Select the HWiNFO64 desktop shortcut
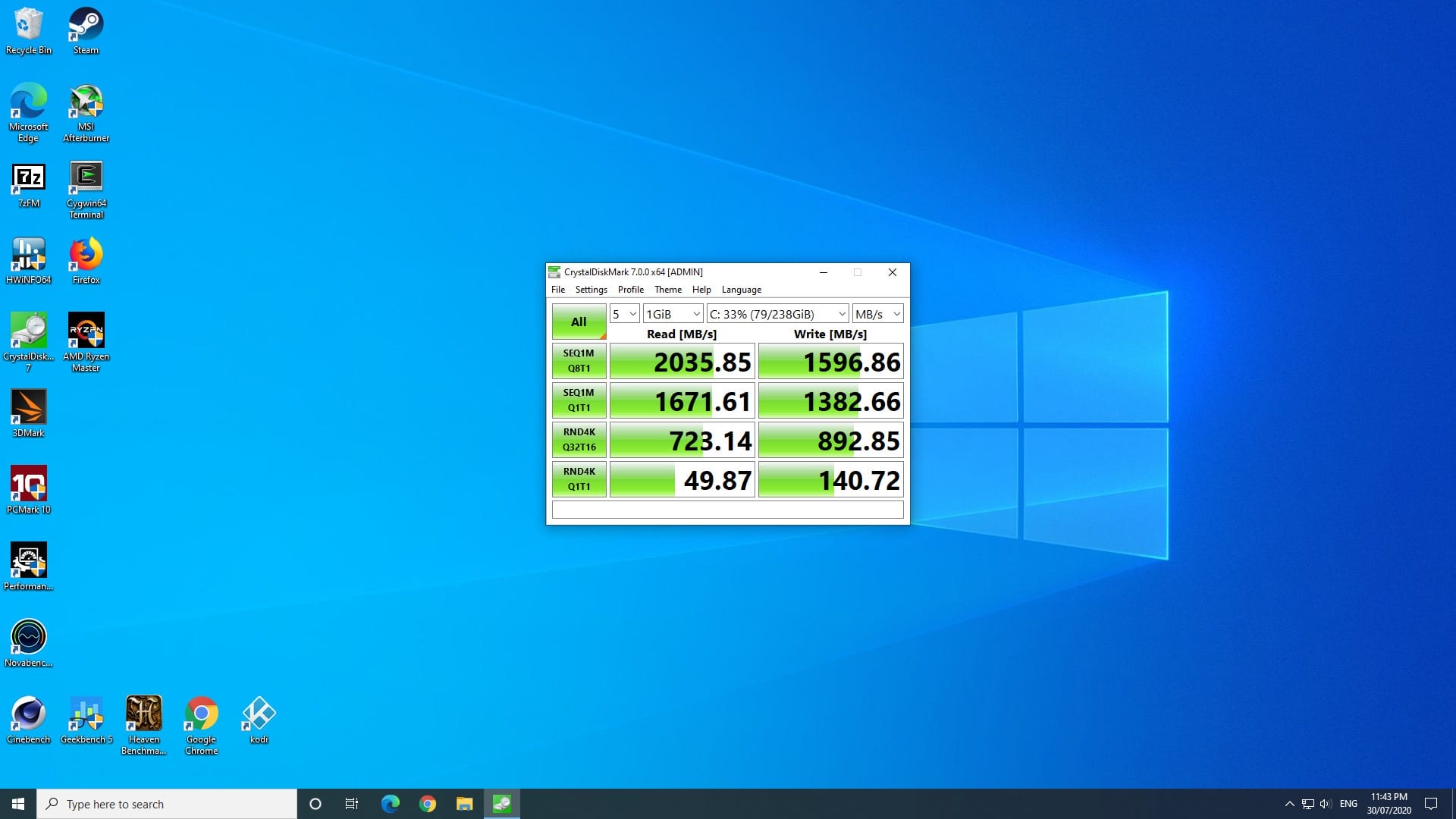1456x819 pixels. [28, 261]
